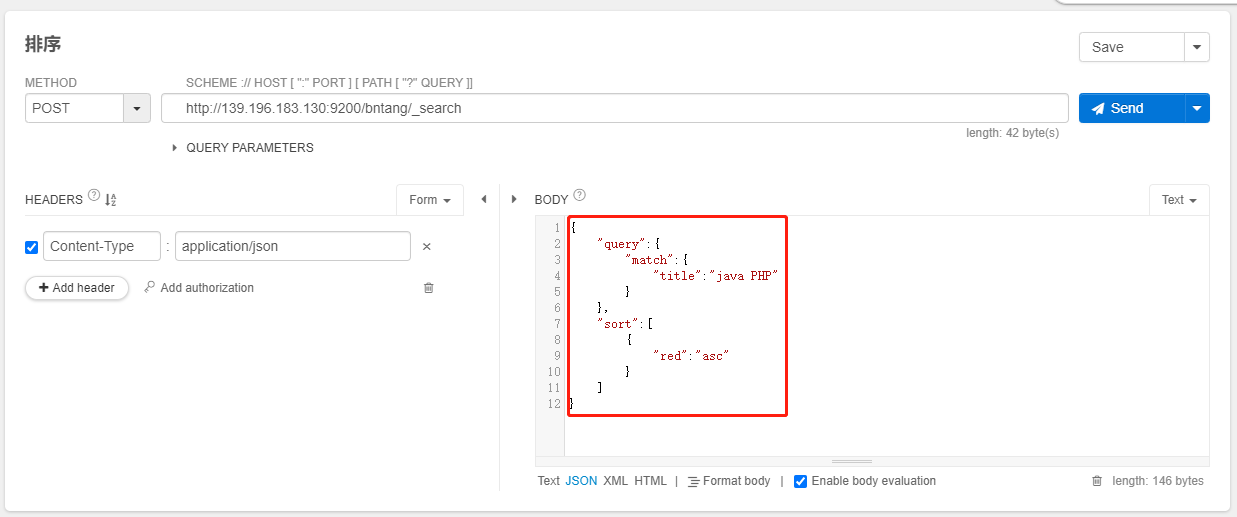This screenshot has height=517, width=1237.
Task: Delete all headers with trash icon
Action: point(429,288)
